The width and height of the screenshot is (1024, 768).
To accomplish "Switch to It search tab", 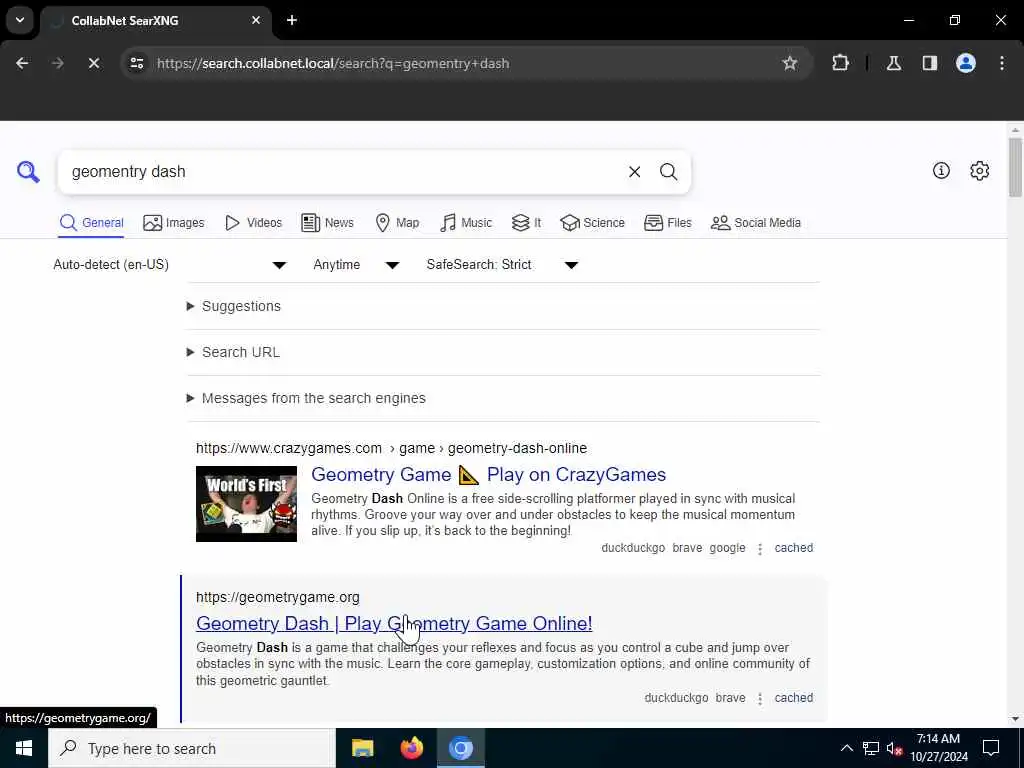I will pos(526,223).
